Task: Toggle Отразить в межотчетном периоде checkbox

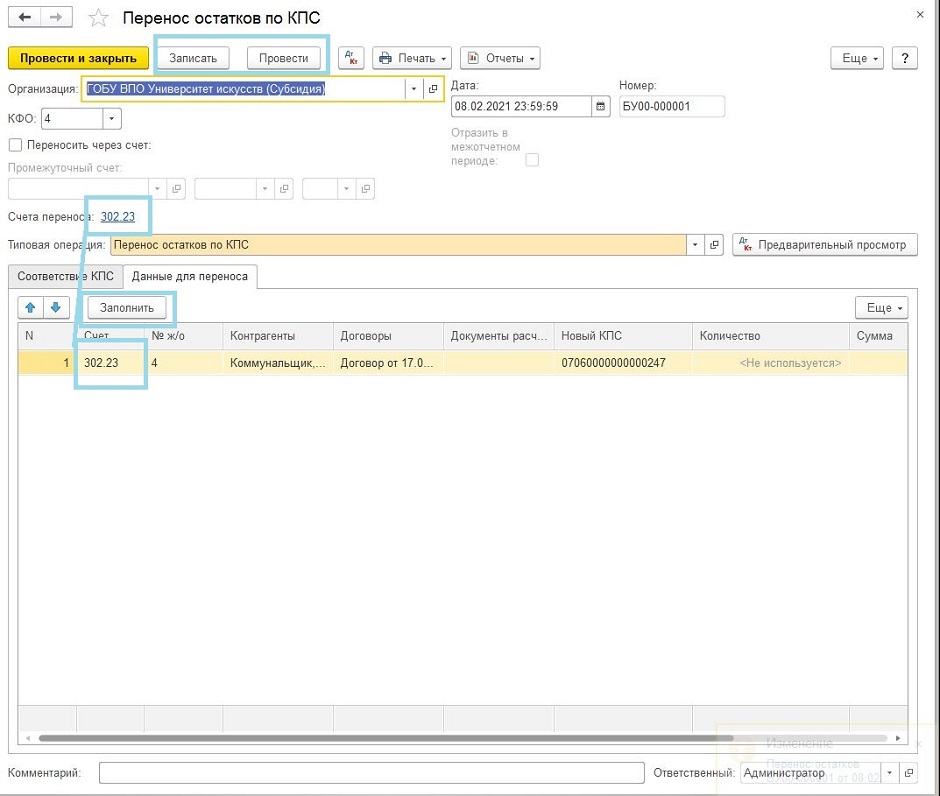Action: point(532,160)
